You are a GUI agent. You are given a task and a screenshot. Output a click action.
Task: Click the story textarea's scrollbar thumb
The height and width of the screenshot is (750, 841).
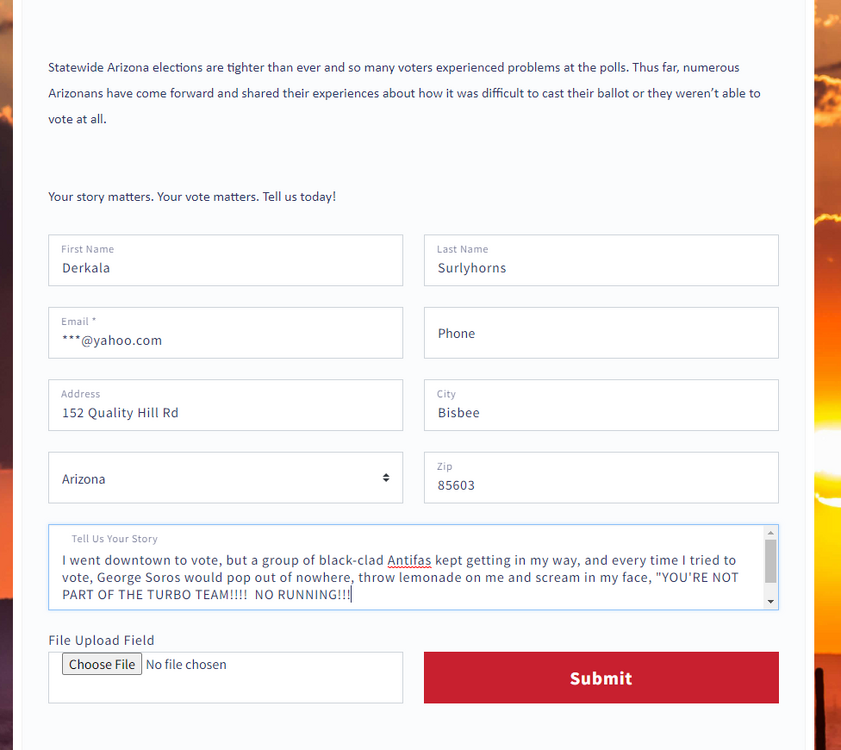pos(770,561)
